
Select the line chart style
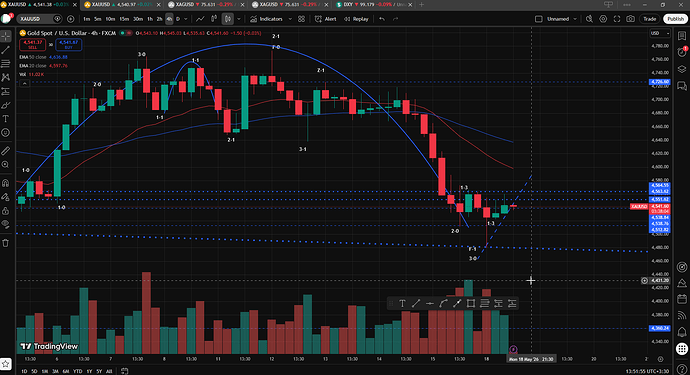(x=200, y=19)
